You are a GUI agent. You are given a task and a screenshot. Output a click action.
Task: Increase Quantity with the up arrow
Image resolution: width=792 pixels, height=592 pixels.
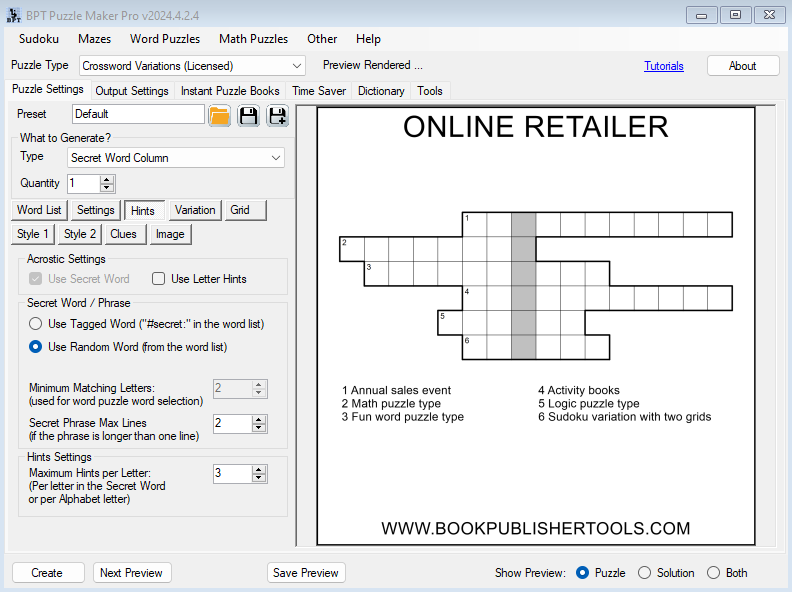click(x=108, y=179)
